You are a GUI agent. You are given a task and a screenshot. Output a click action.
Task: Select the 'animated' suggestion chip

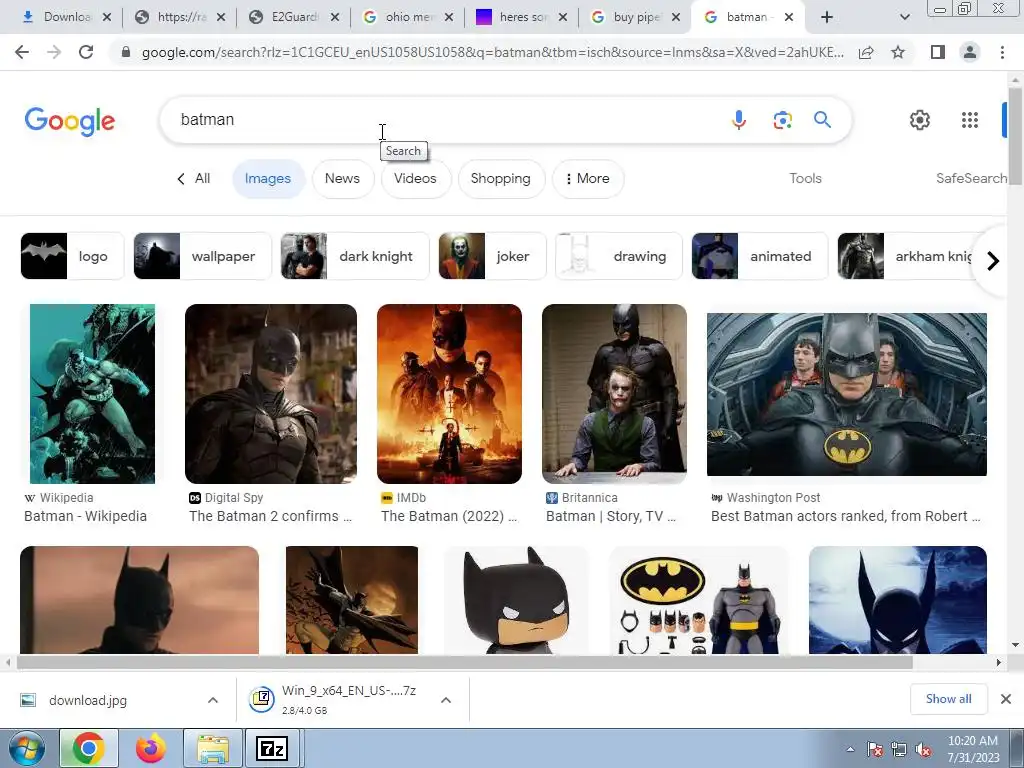click(760, 256)
